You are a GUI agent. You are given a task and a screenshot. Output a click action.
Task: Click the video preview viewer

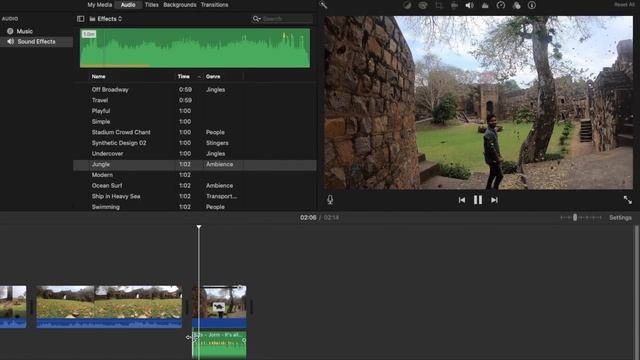click(x=478, y=102)
